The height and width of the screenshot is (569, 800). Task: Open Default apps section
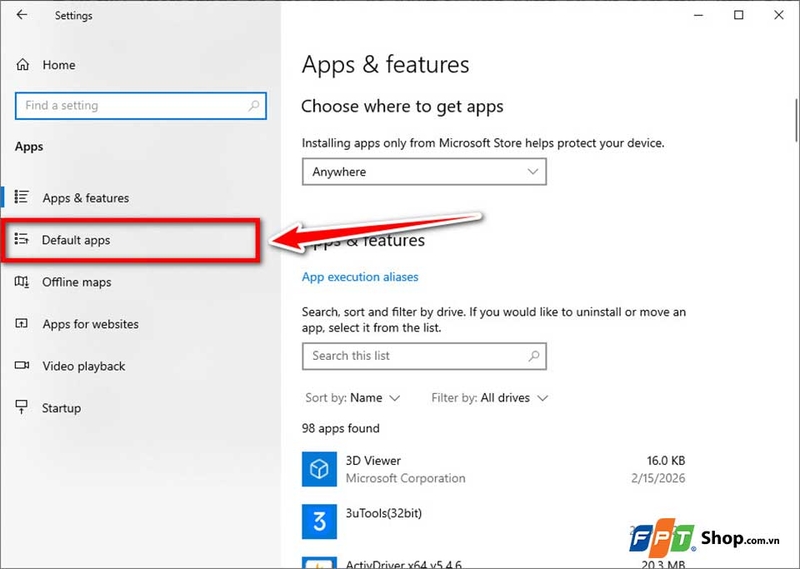(76, 240)
